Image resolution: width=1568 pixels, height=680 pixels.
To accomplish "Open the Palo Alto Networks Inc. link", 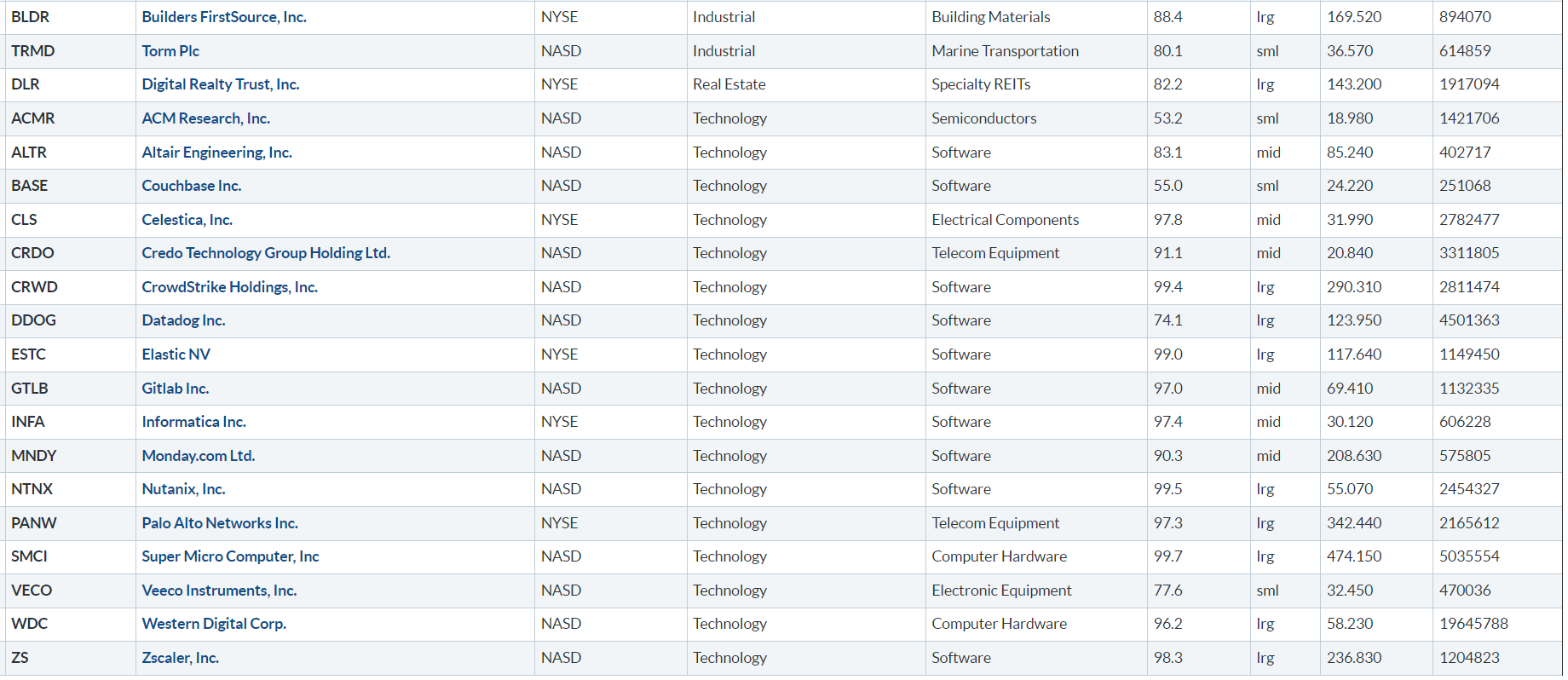I will [x=220, y=523].
